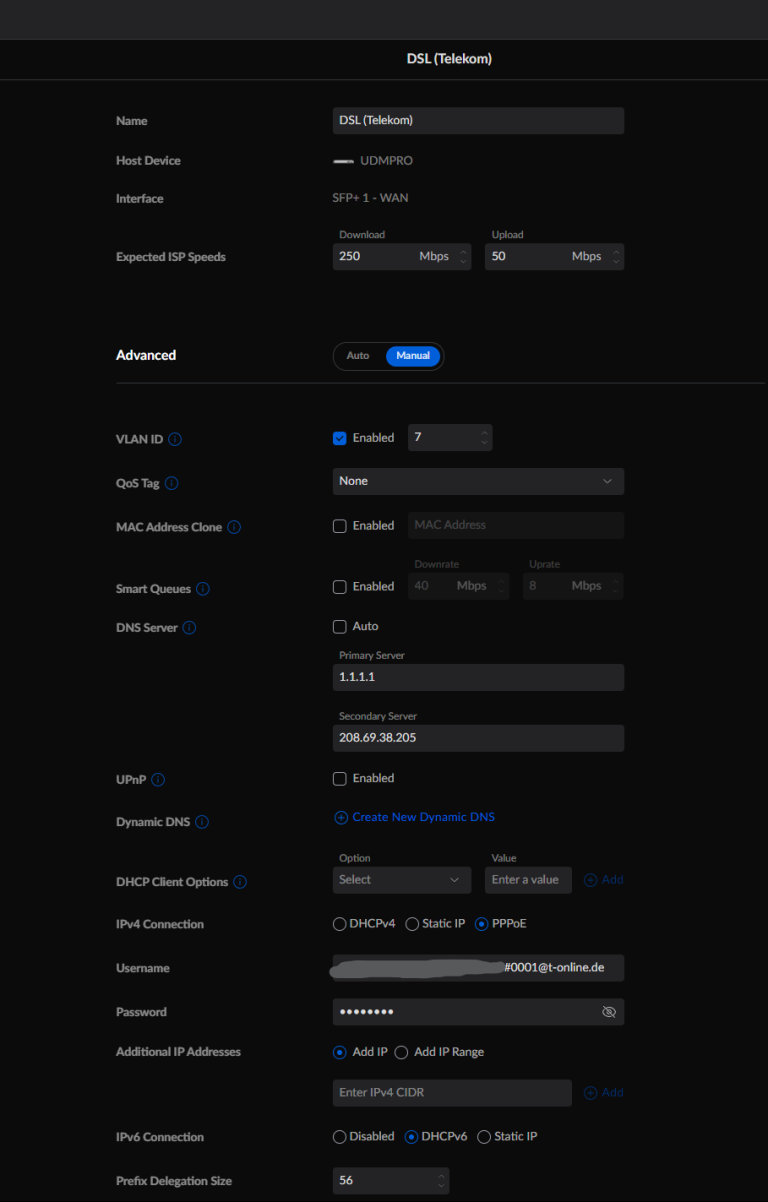Click Add next to IPv4 CIDR field
The width and height of the screenshot is (768, 1202).
coord(603,1093)
